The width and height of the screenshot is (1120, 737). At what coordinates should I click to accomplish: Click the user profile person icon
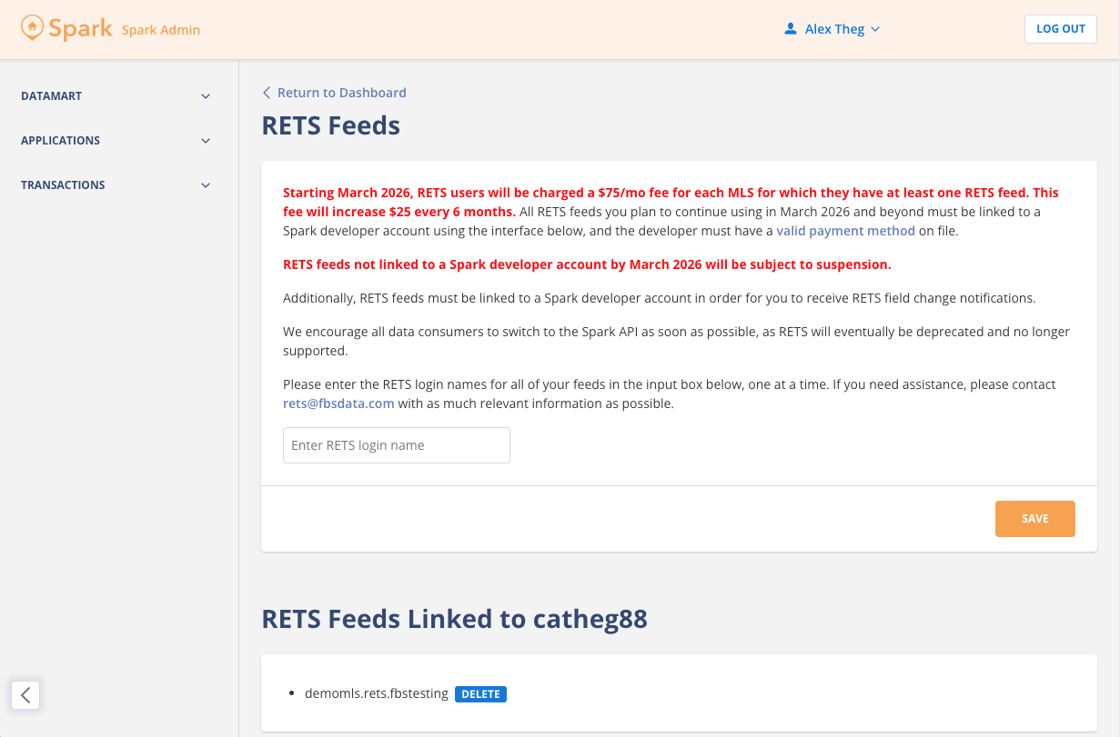[791, 29]
